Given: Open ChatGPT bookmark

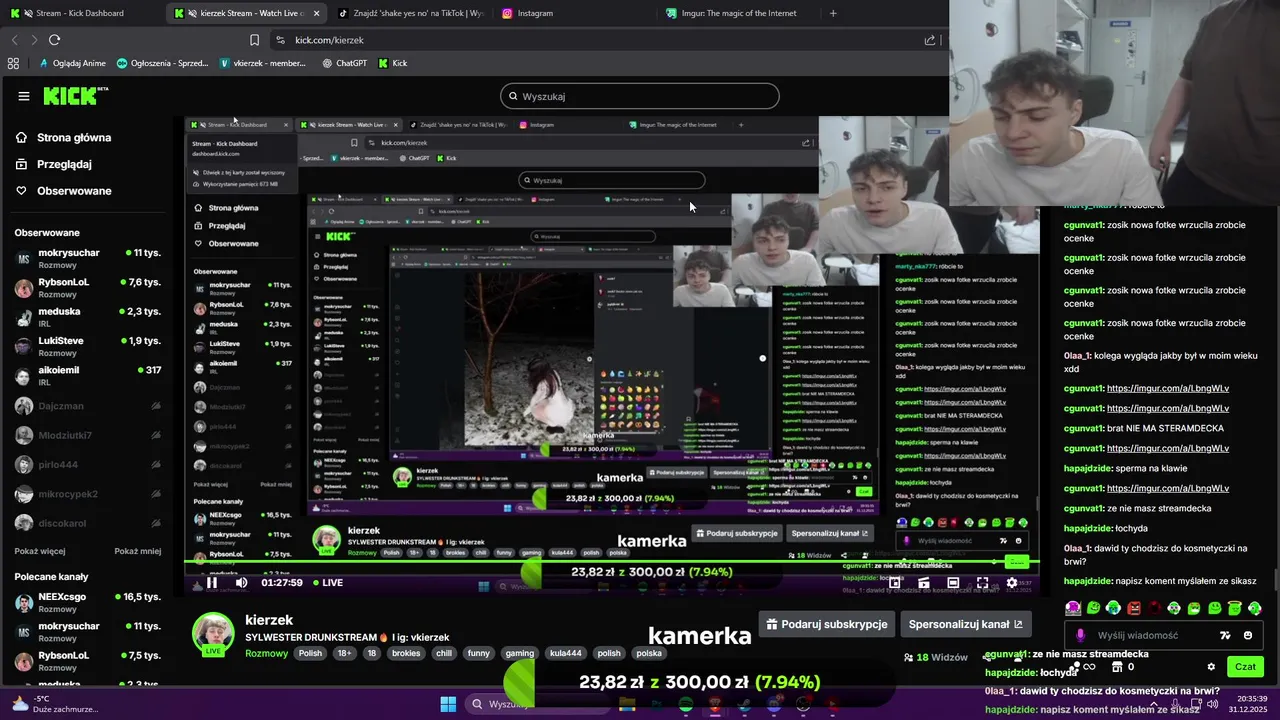Looking at the screenshot, I should click(344, 63).
